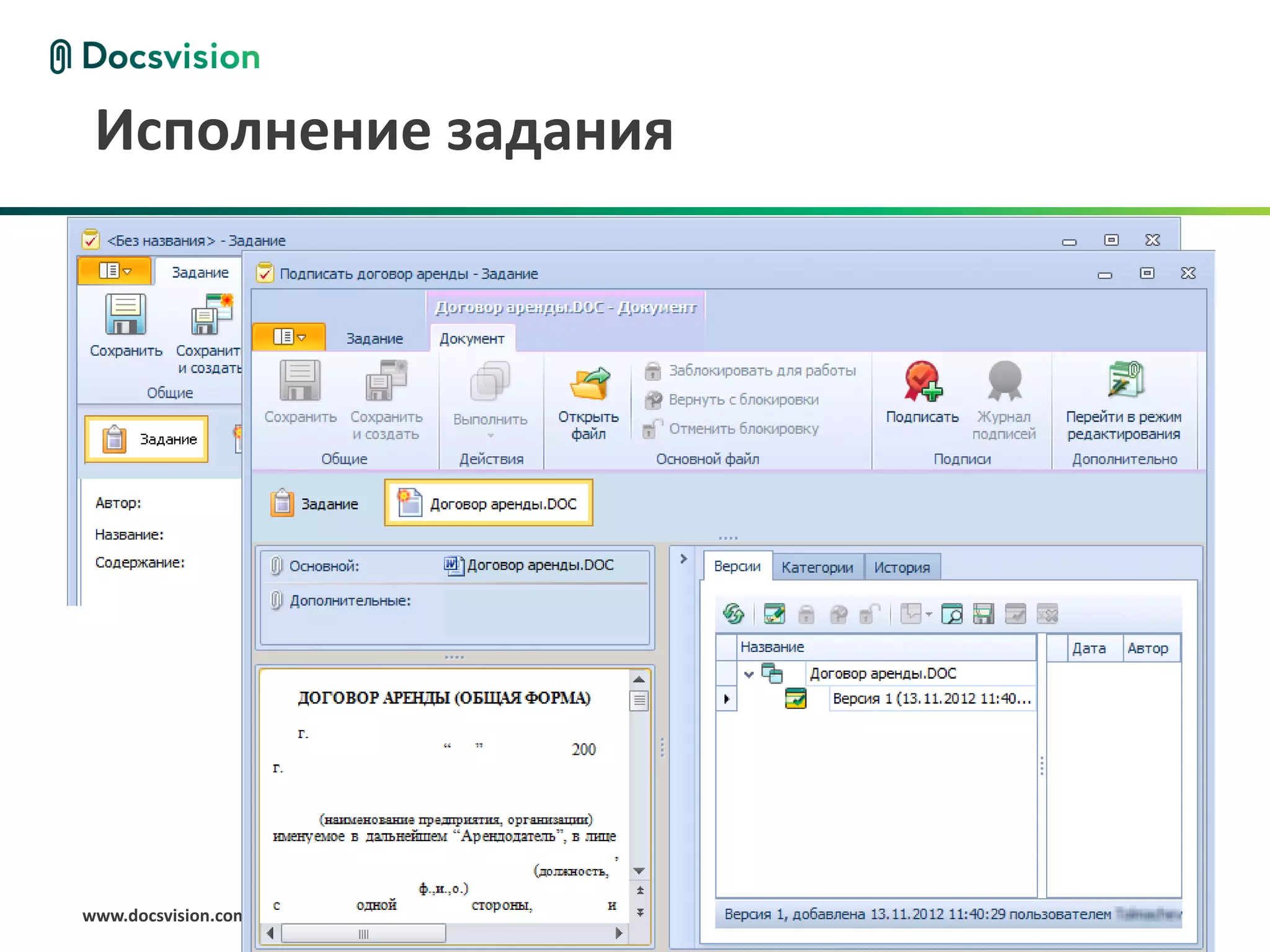Click the document preview vertical scrollbar up arrow
Screen dimensions: 1270x952
coord(639,680)
